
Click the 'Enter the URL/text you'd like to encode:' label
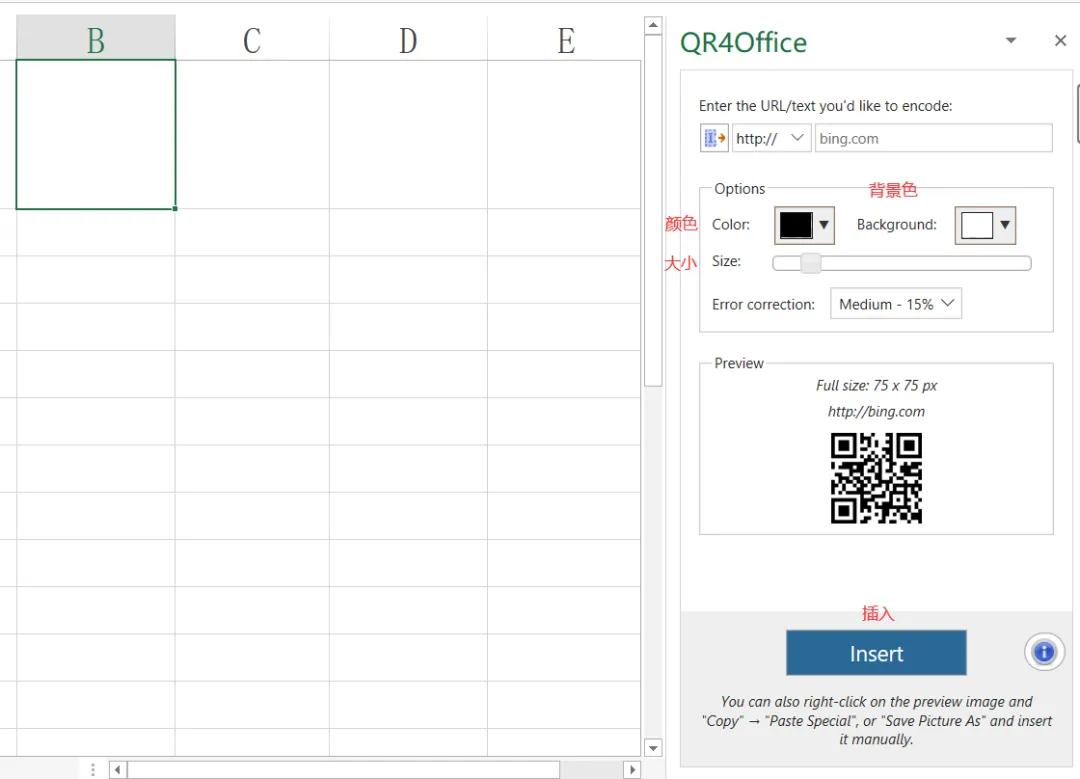(825, 106)
